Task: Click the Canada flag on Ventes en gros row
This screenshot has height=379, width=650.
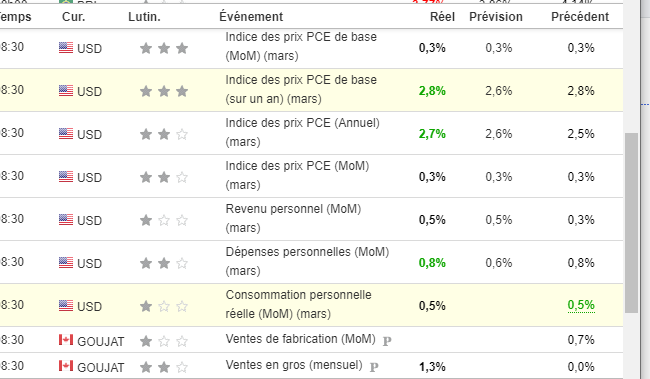Action: (66, 366)
